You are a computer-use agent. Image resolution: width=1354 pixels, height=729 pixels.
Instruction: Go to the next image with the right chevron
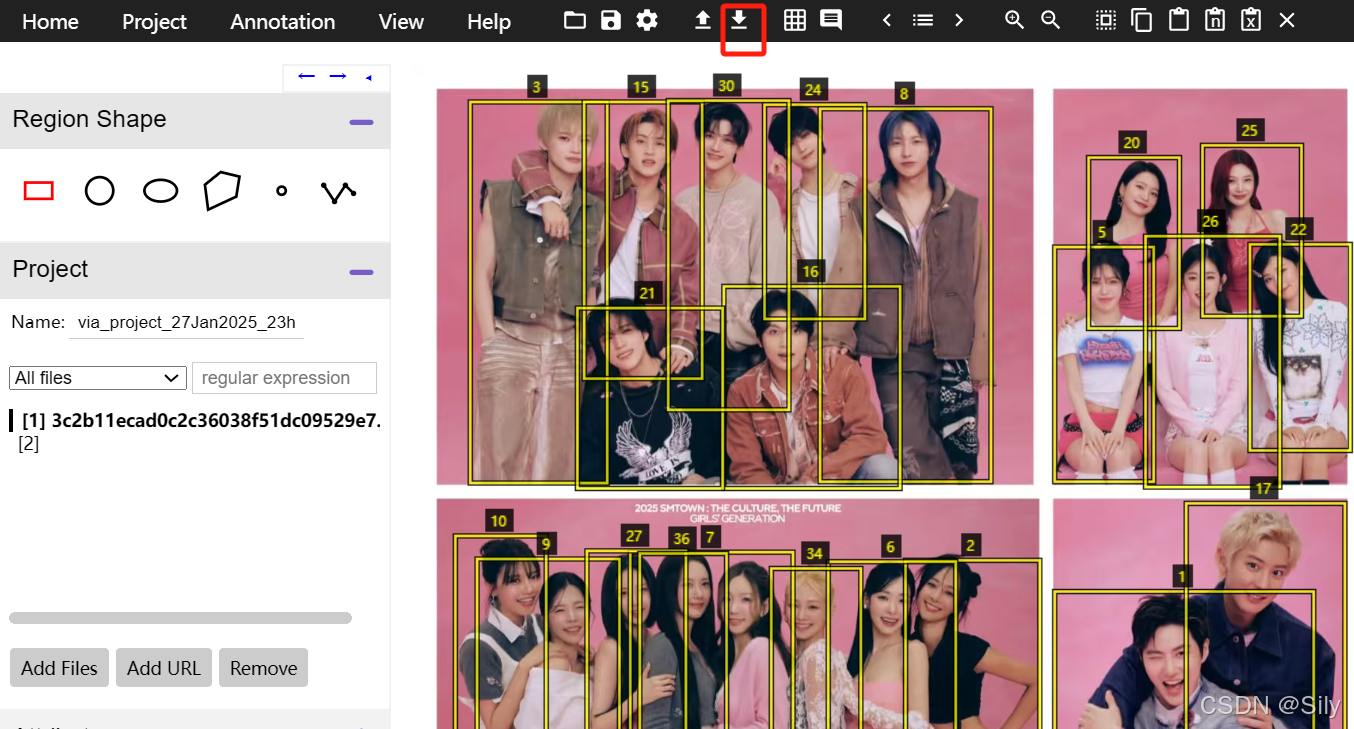pos(959,20)
